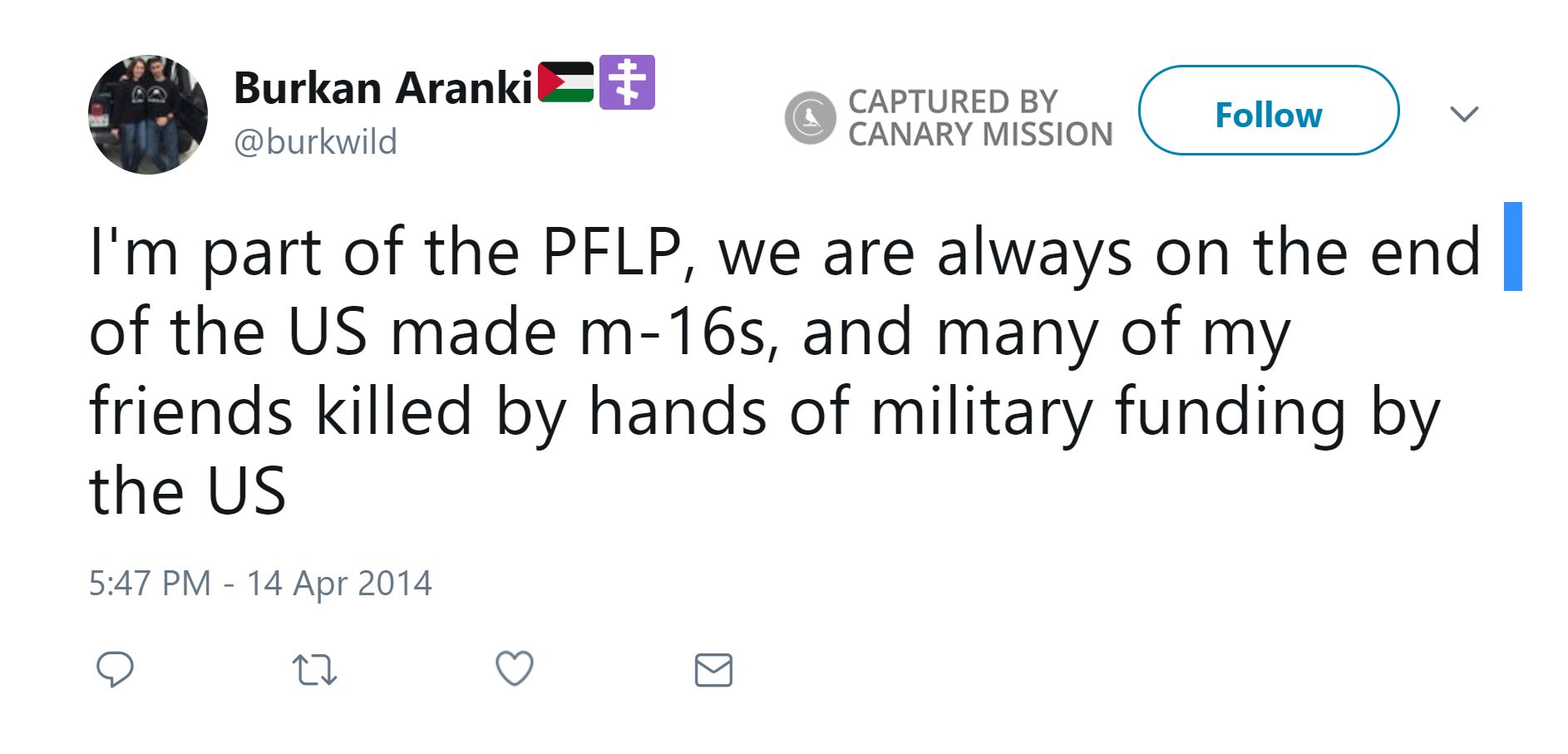The width and height of the screenshot is (1568, 754).
Task: Open the @burkwild handle link
Action: pyautogui.click(x=315, y=142)
